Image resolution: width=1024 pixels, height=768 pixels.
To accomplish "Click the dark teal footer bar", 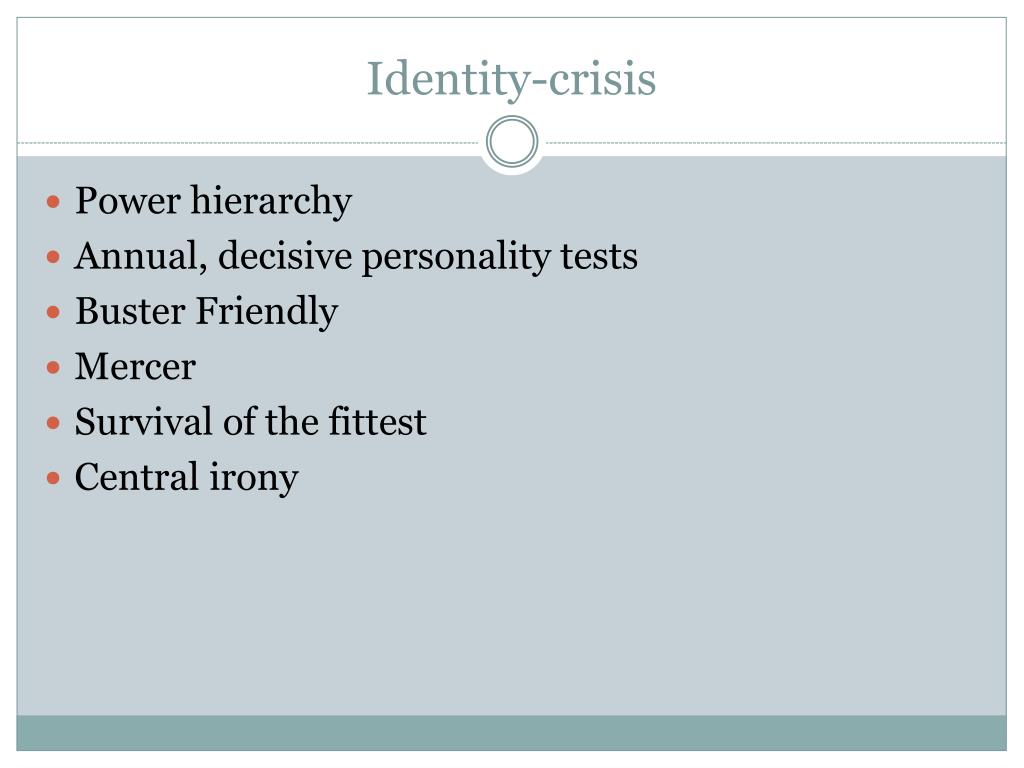I will pyautogui.click(x=511, y=733).
